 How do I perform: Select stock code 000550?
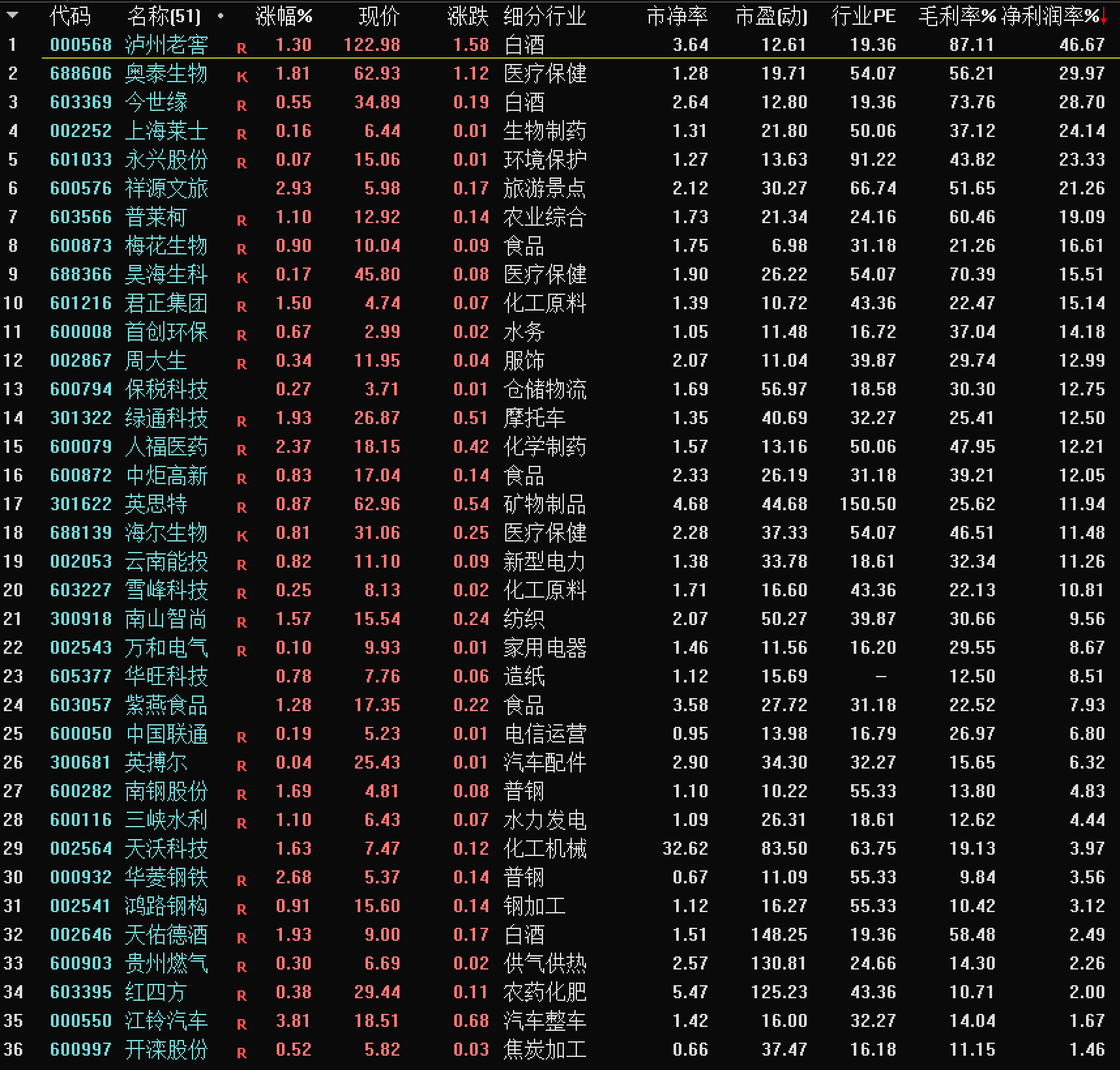tap(81, 1020)
